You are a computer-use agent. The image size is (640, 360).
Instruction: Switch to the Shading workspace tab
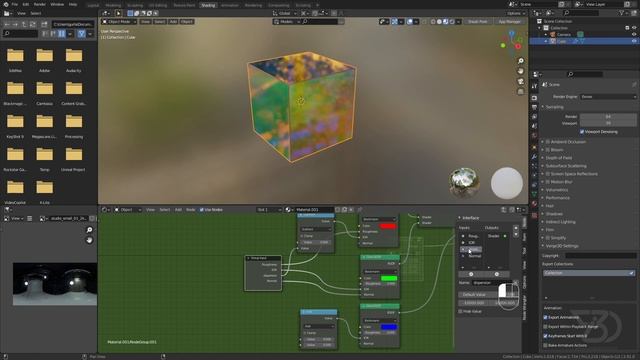click(208, 5)
